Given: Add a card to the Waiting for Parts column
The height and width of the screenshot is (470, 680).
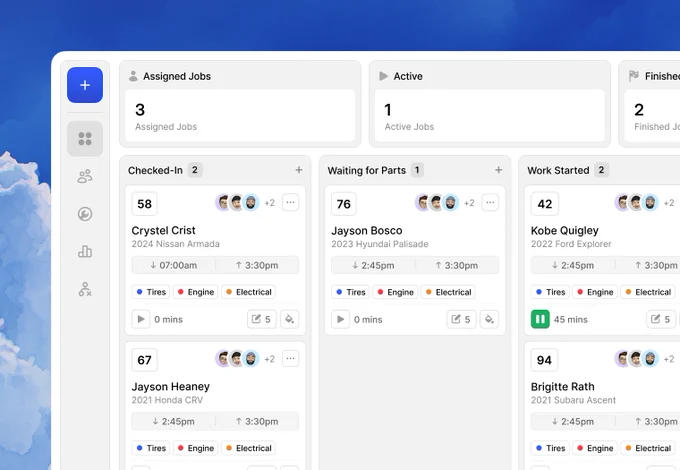Looking at the screenshot, I should click(499, 170).
